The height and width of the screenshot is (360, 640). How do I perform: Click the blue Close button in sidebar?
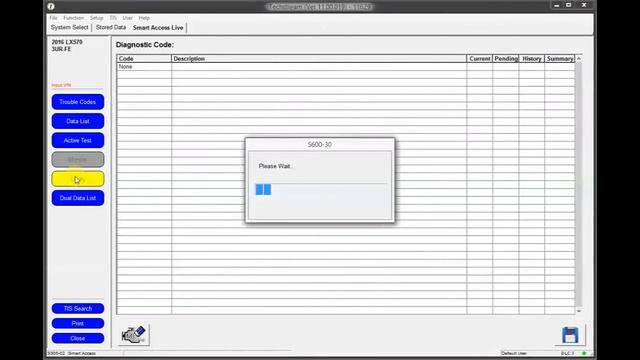pyautogui.click(x=78, y=338)
